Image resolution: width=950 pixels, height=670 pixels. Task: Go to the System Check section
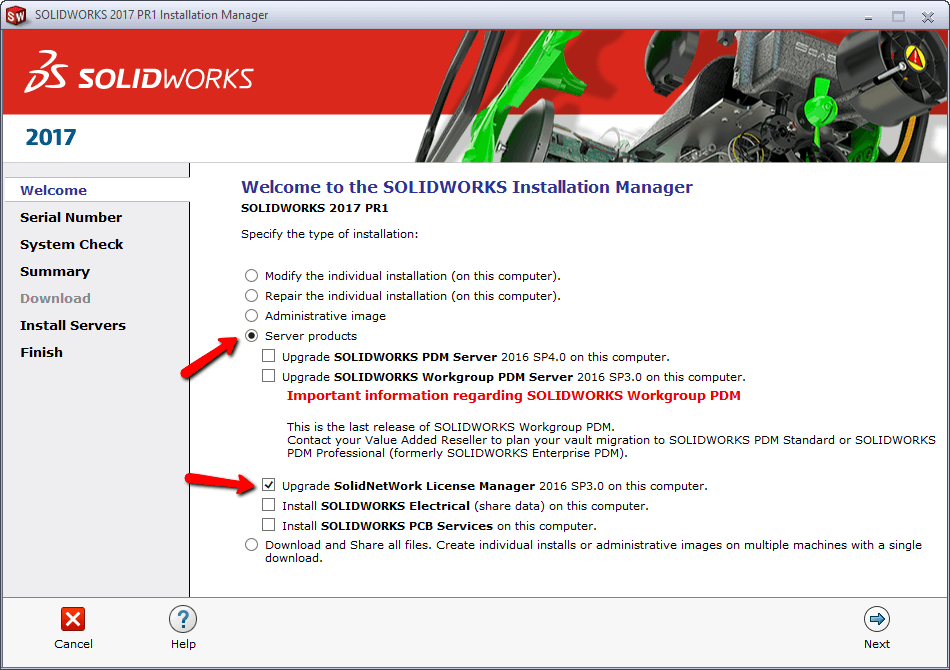71,244
